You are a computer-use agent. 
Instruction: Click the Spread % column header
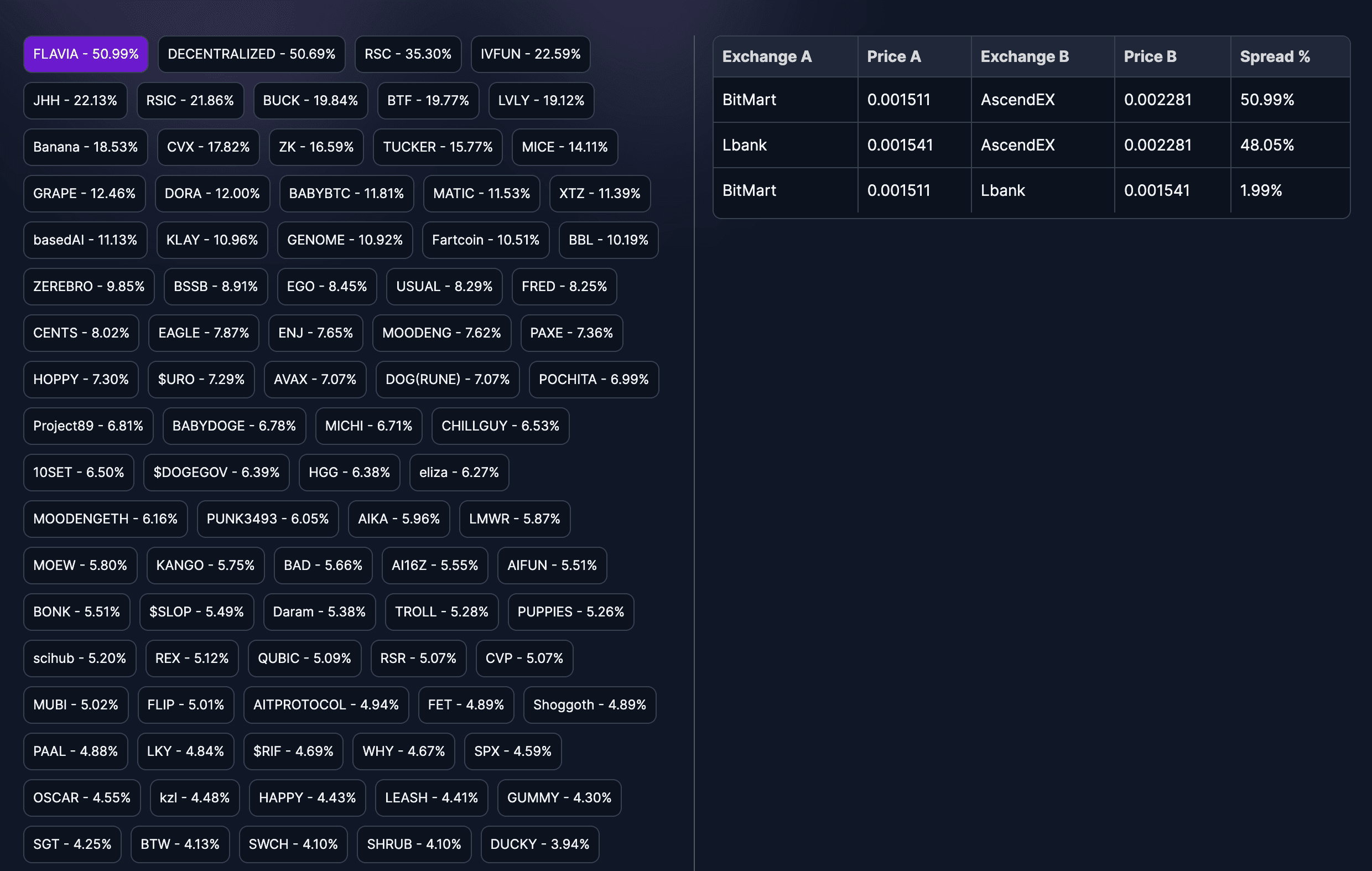[1275, 56]
